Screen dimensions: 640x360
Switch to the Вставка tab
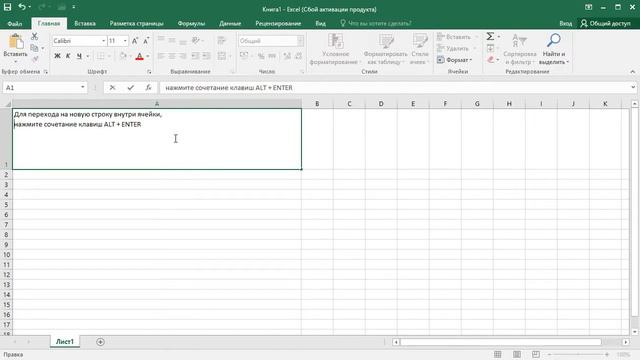(85, 23)
